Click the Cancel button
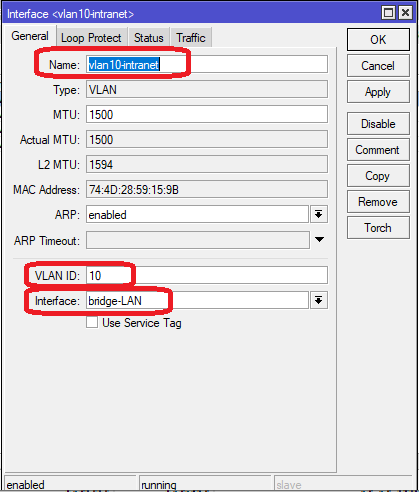 [378, 66]
